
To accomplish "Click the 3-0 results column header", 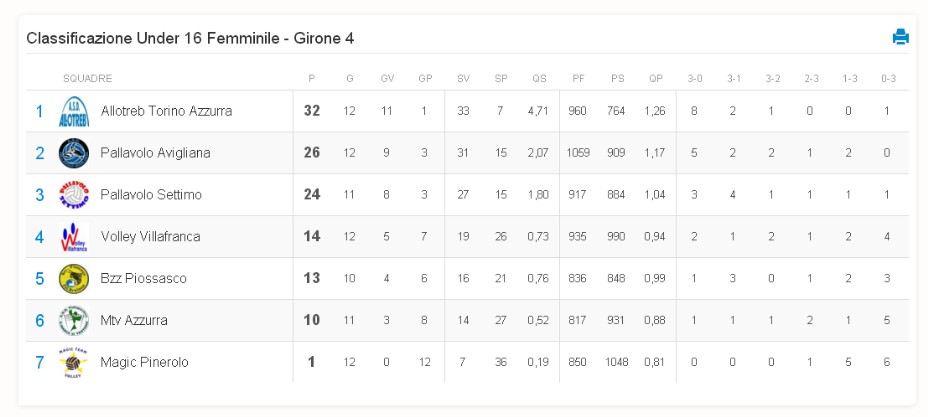I will coord(695,79).
